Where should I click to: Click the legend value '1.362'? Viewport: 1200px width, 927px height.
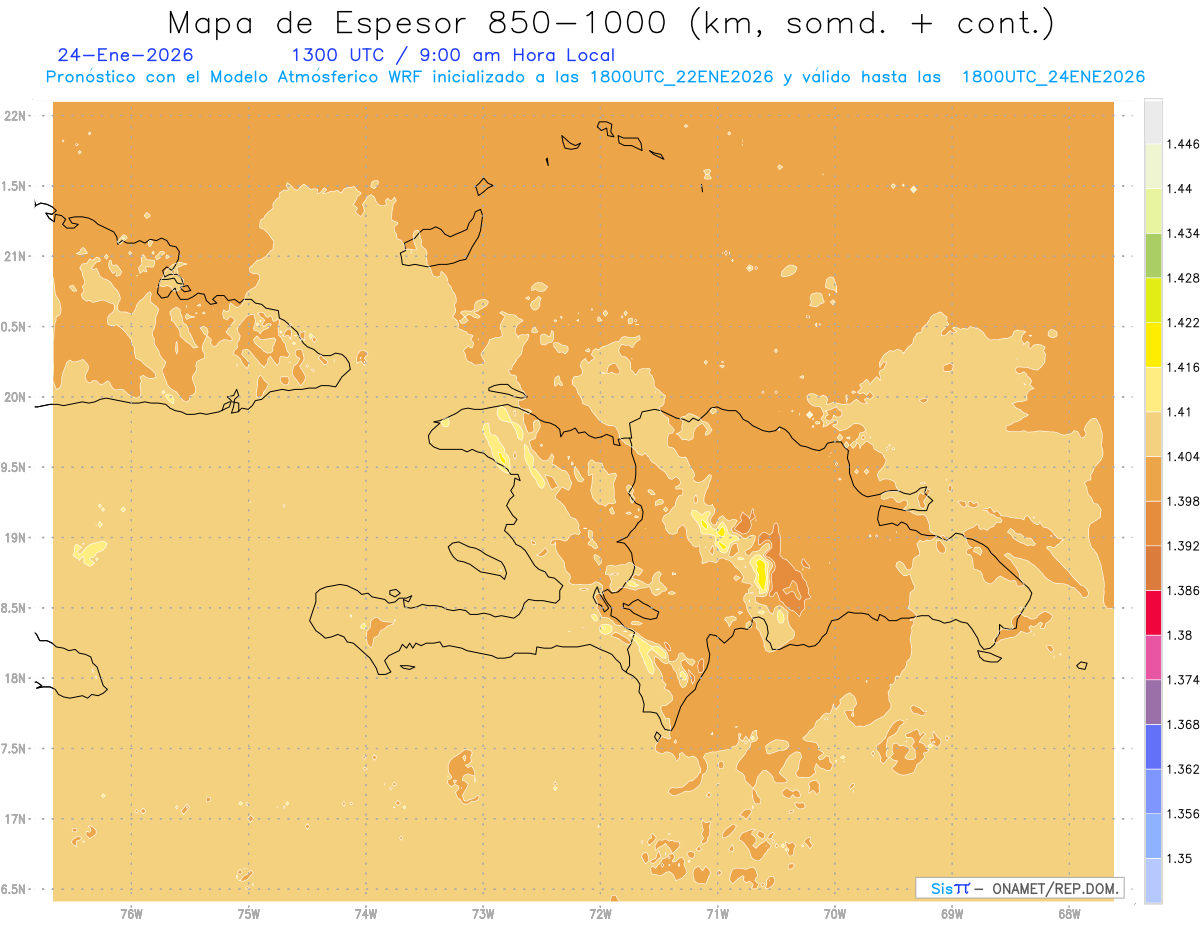(1183, 769)
